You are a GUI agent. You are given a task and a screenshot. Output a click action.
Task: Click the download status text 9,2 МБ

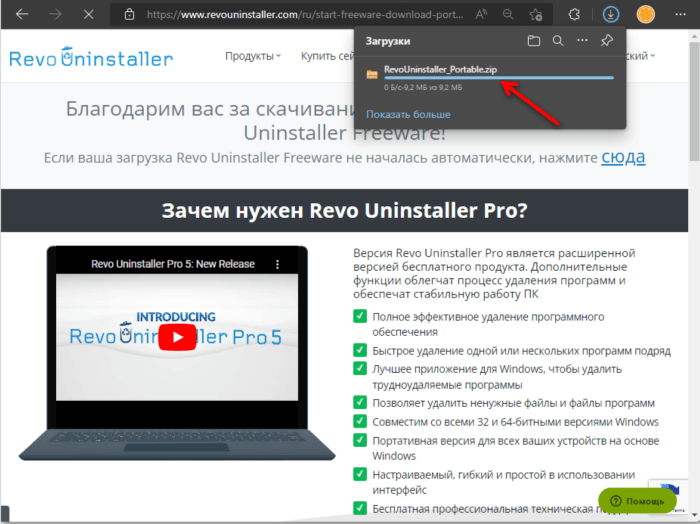click(x=423, y=87)
